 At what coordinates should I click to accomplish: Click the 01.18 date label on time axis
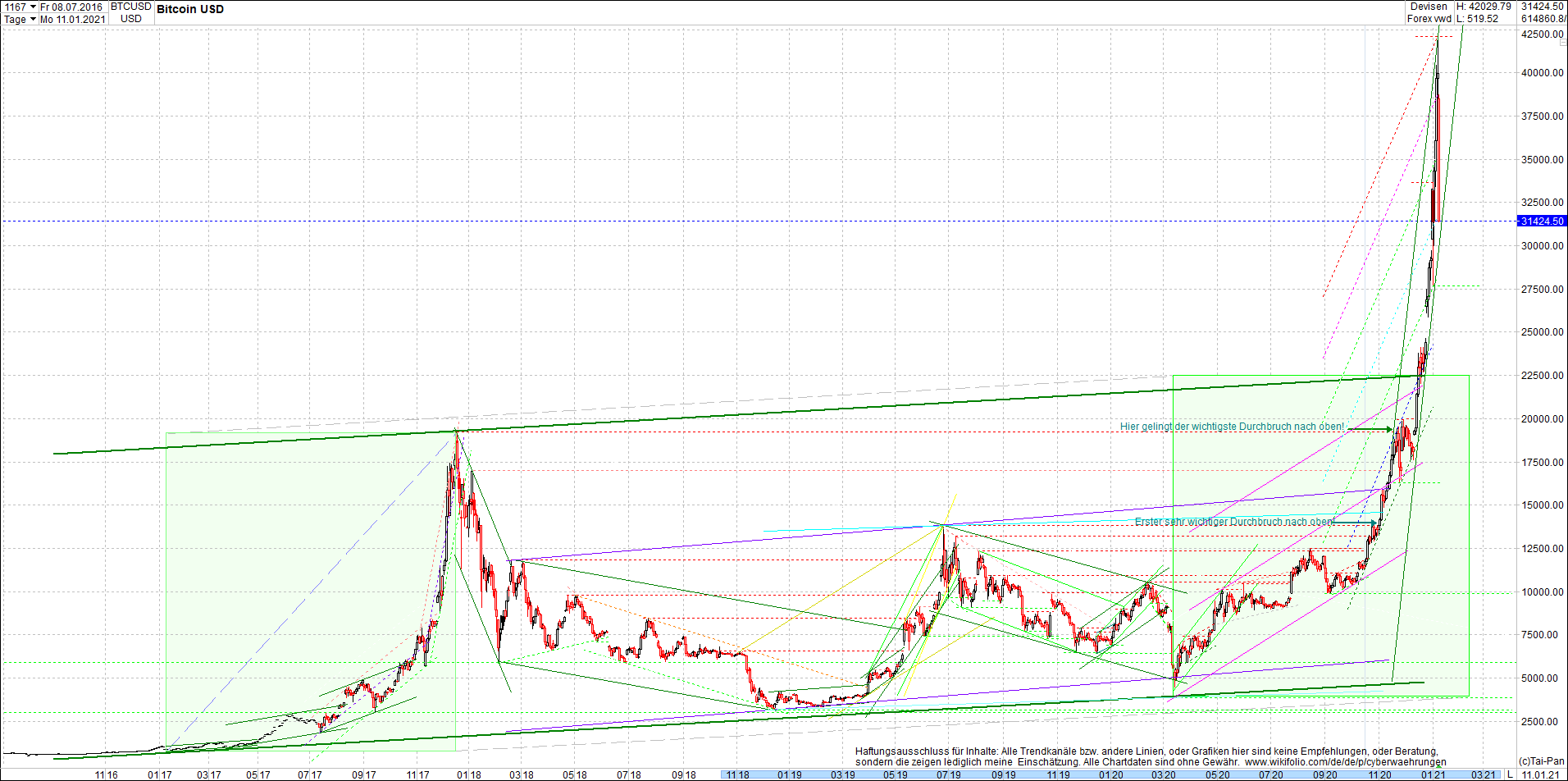pos(469,774)
